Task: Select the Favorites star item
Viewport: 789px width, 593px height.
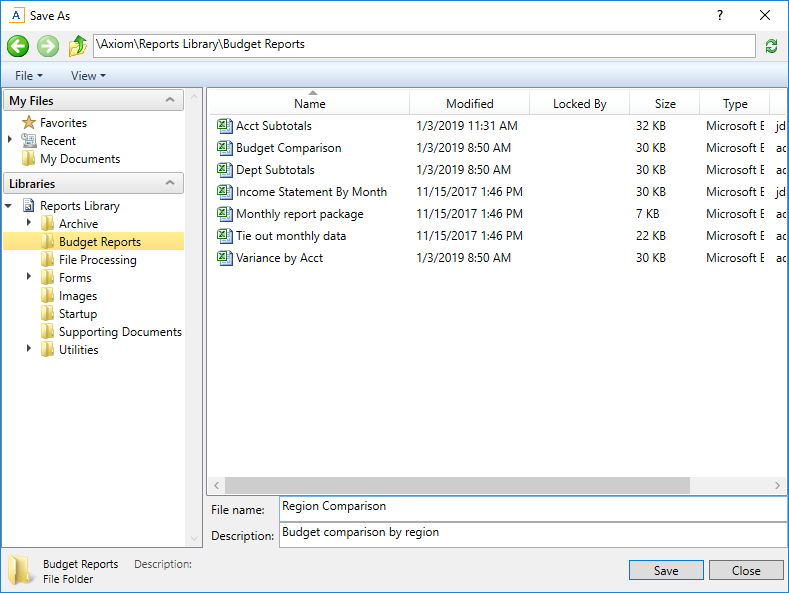Action: click(29, 123)
